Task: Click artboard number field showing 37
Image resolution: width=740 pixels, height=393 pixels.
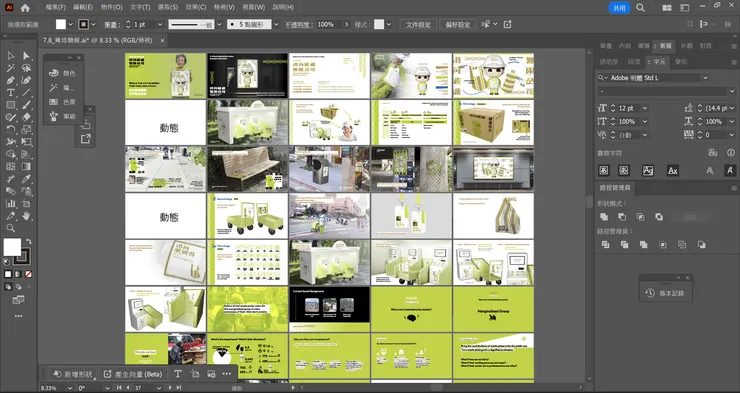Action: (x=144, y=388)
